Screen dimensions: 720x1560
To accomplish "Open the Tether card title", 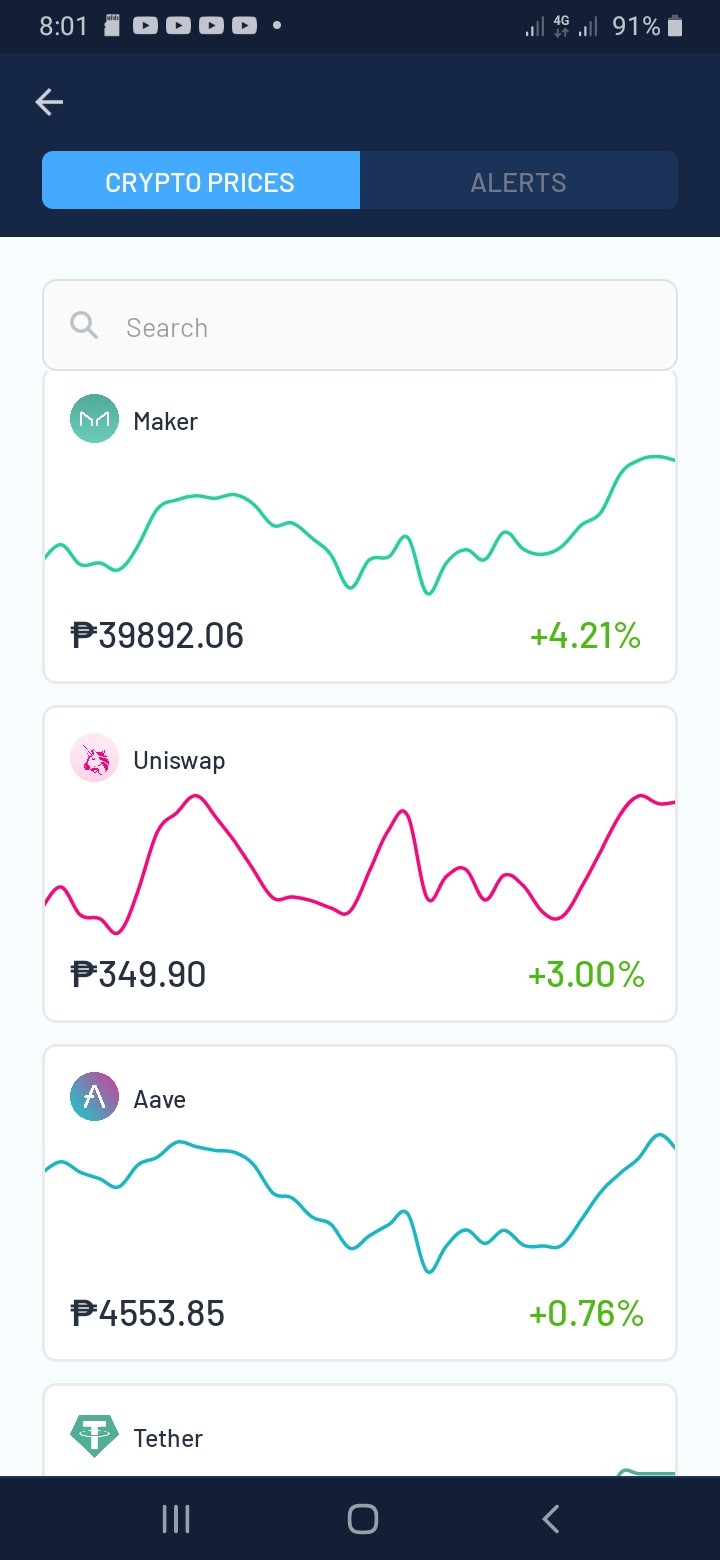I will pos(168,1438).
